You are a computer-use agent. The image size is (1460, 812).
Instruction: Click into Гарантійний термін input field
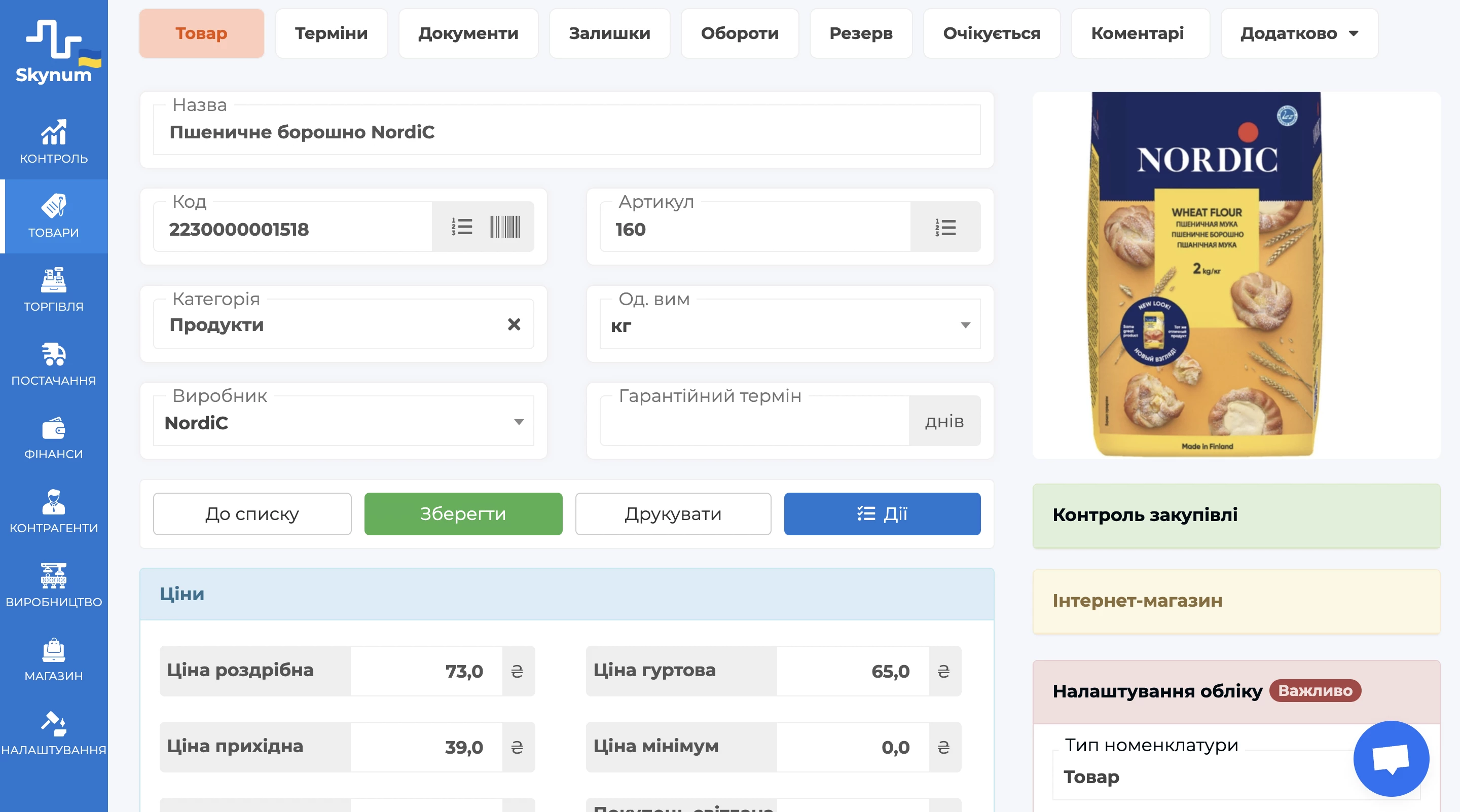[x=754, y=422]
